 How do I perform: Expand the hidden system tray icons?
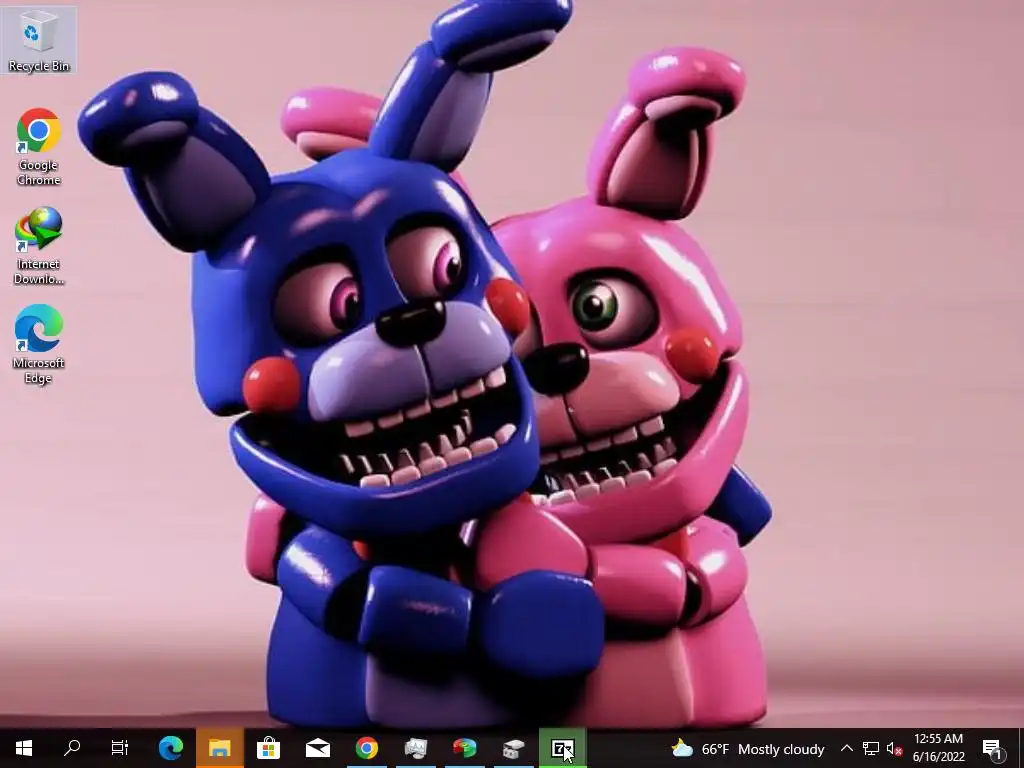coord(846,748)
